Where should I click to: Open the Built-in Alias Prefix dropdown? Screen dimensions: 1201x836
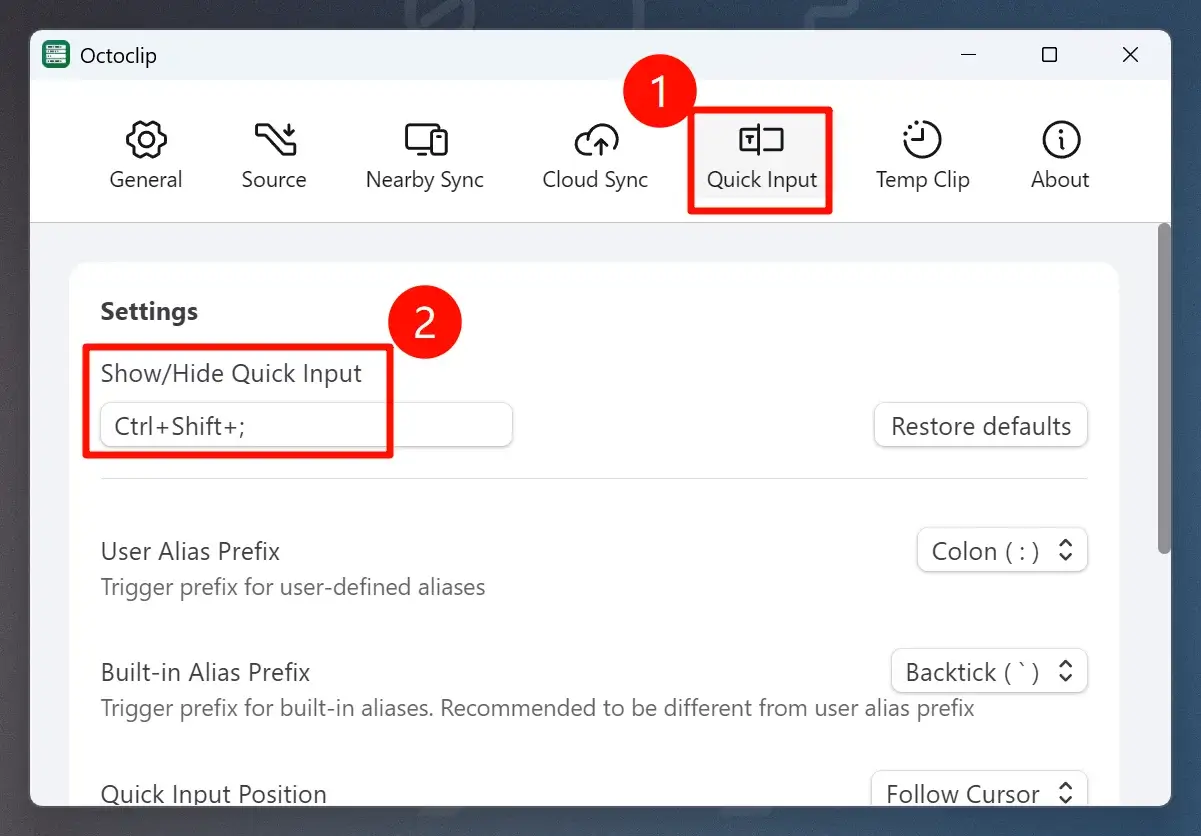pos(988,671)
